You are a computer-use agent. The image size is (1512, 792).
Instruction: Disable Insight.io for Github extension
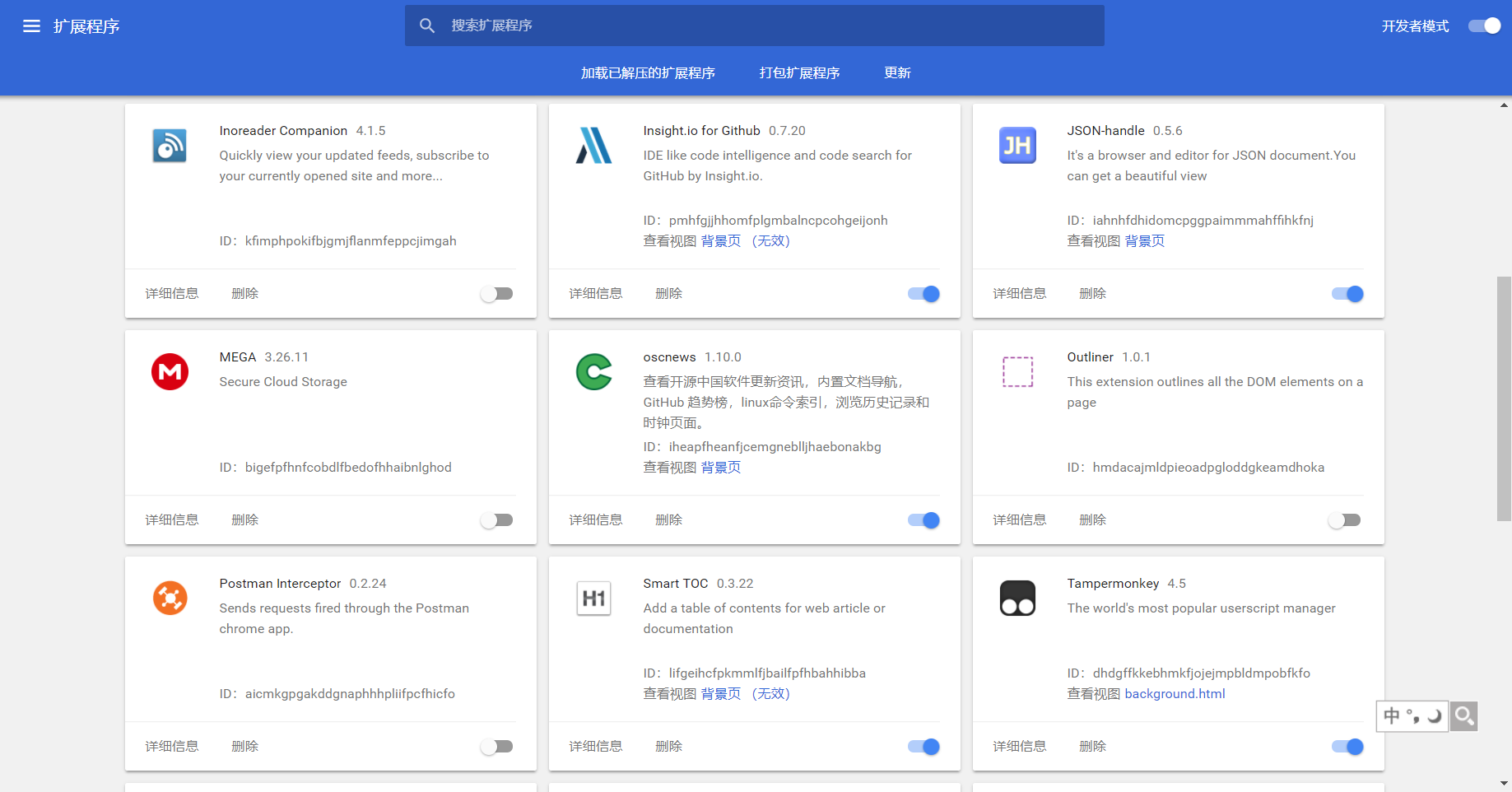923,294
